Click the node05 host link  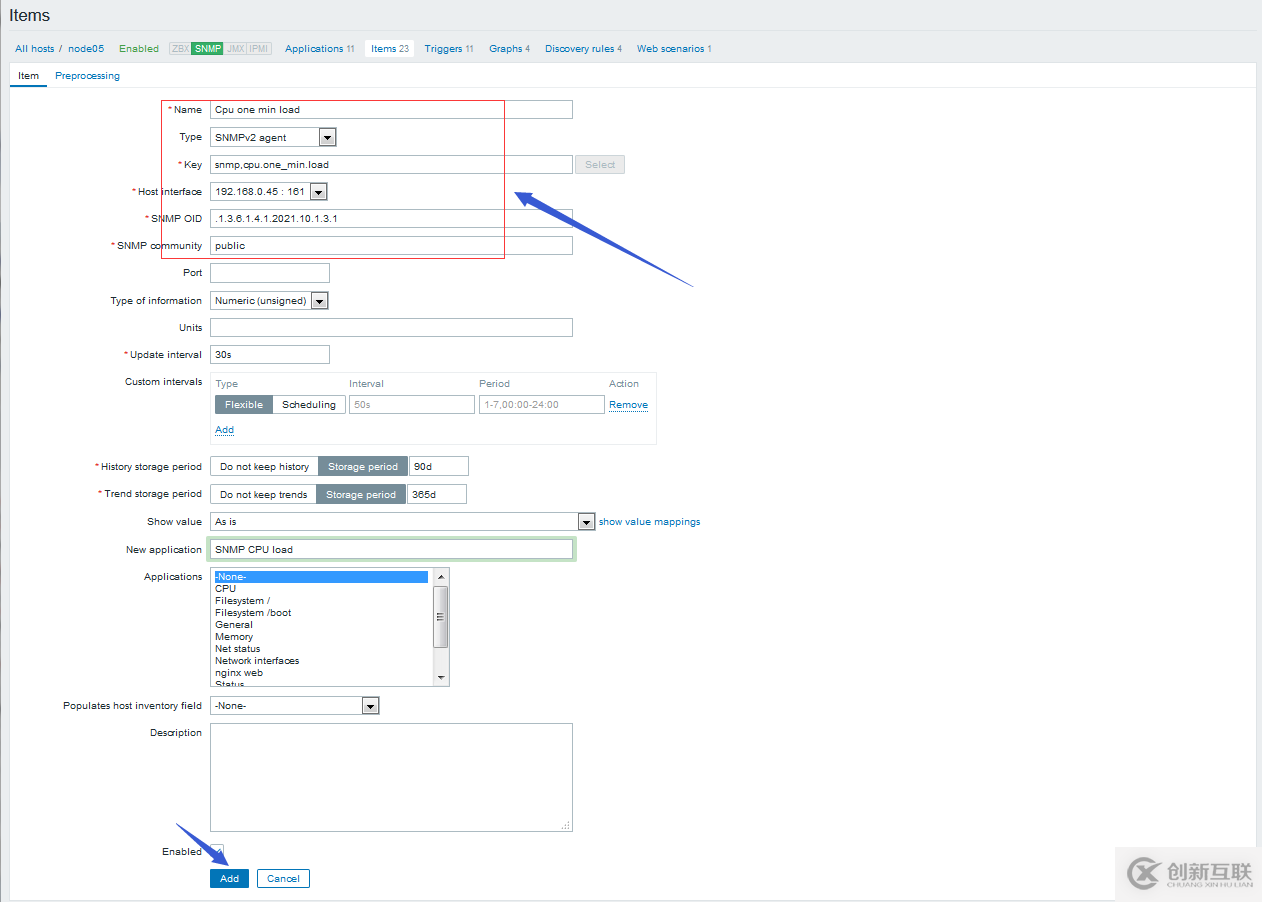86,48
